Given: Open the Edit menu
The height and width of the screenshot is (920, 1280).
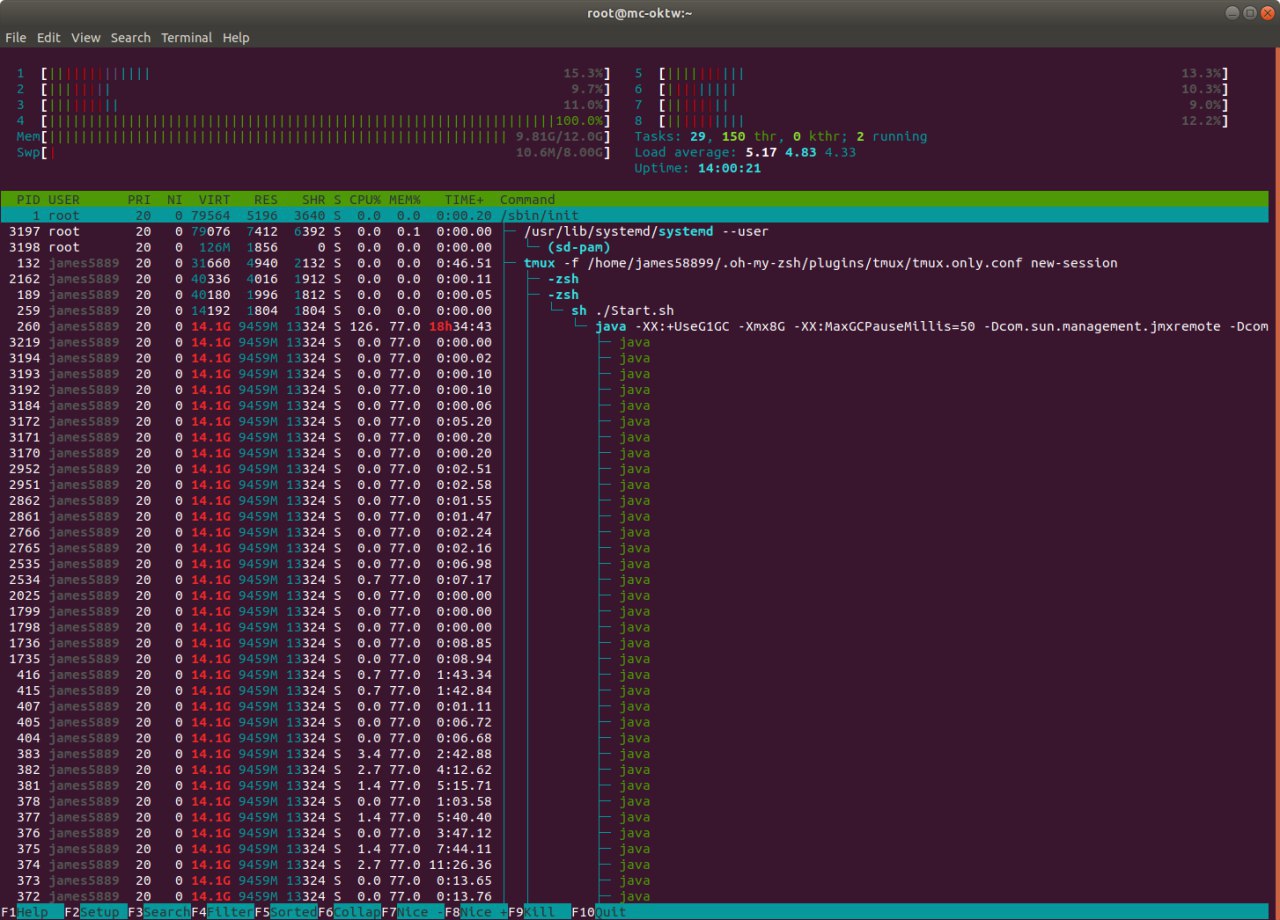Looking at the screenshot, I should point(48,37).
